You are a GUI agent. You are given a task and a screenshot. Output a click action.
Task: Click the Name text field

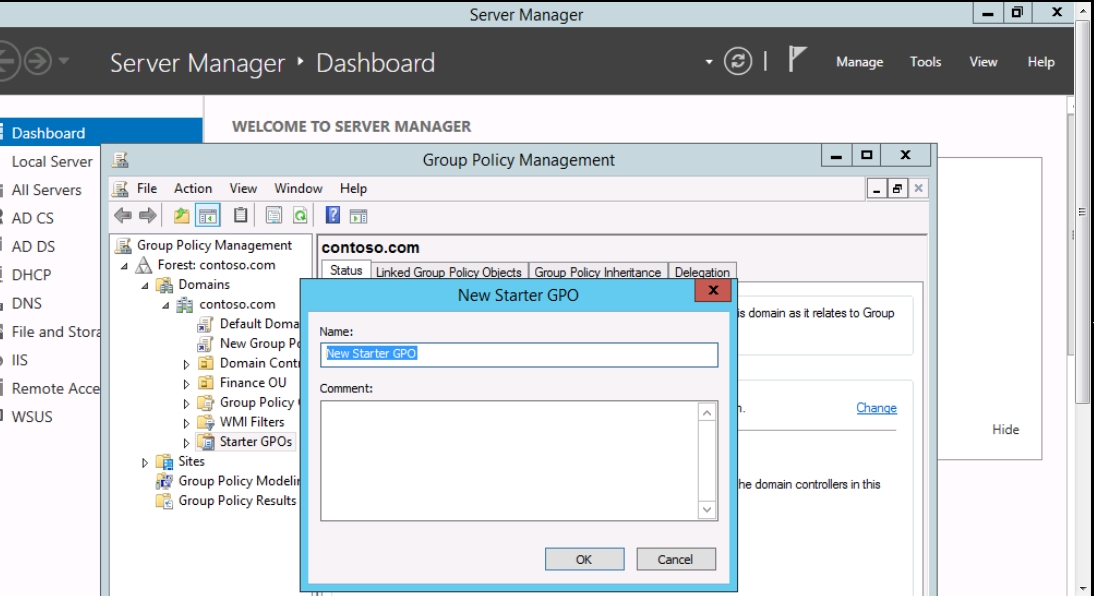tap(519, 354)
